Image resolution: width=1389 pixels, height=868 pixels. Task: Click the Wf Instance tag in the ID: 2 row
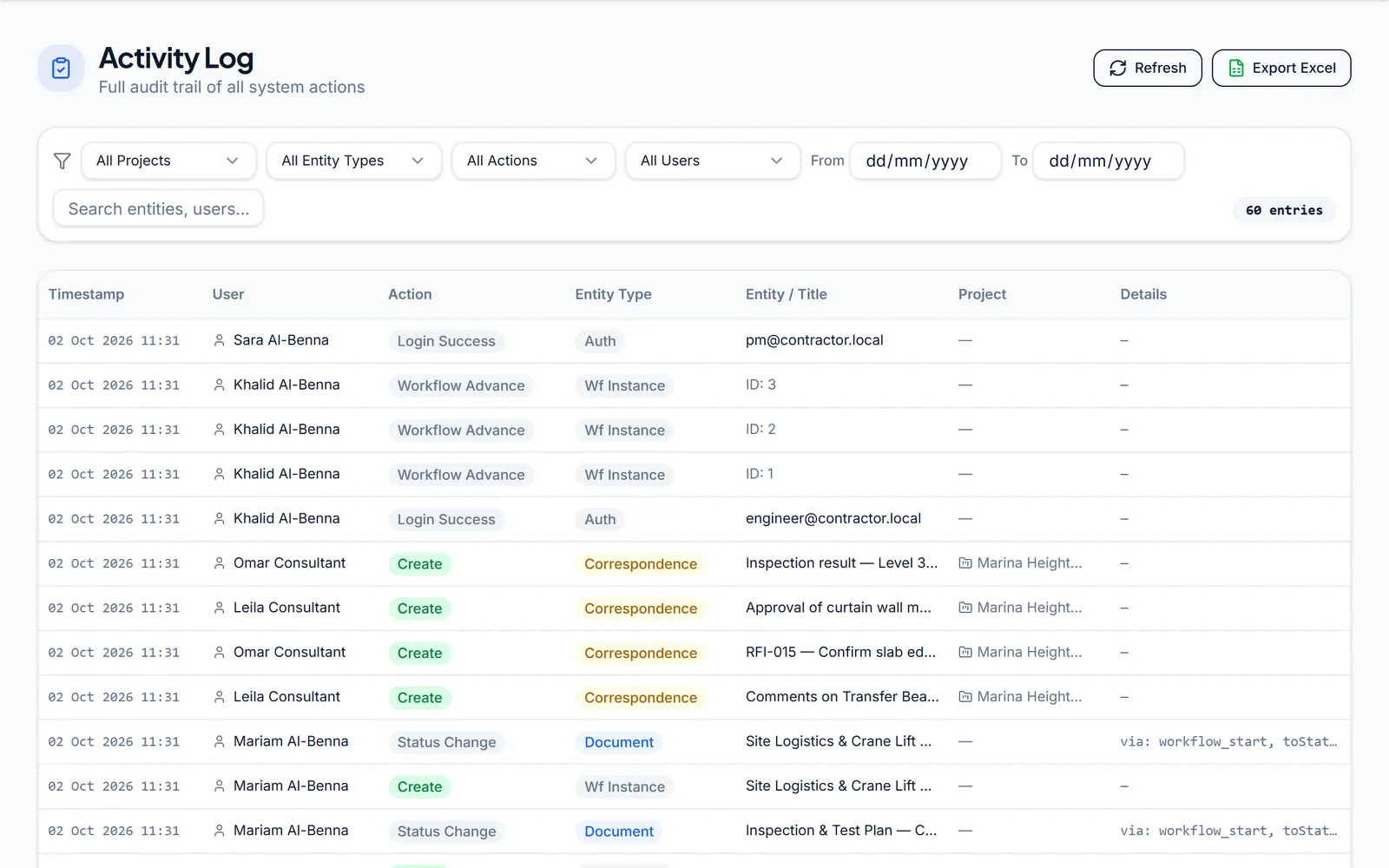point(624,431)
